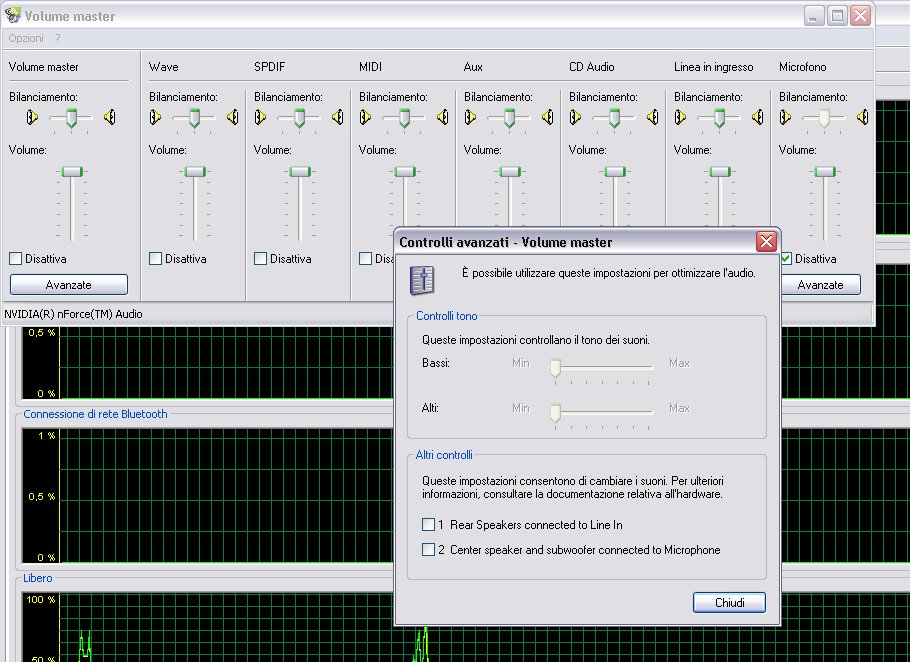Image resolution: width=910 pixels, height=662 pixels.
Task: Click right speaker icon in Aux balance
Action: coord(548,117)
